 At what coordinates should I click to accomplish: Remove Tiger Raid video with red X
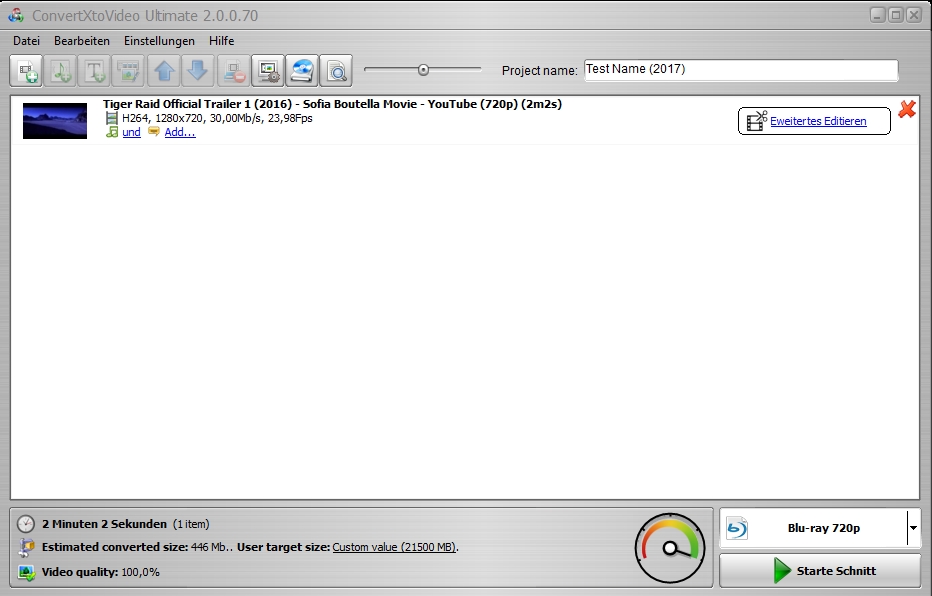[907, 109]
